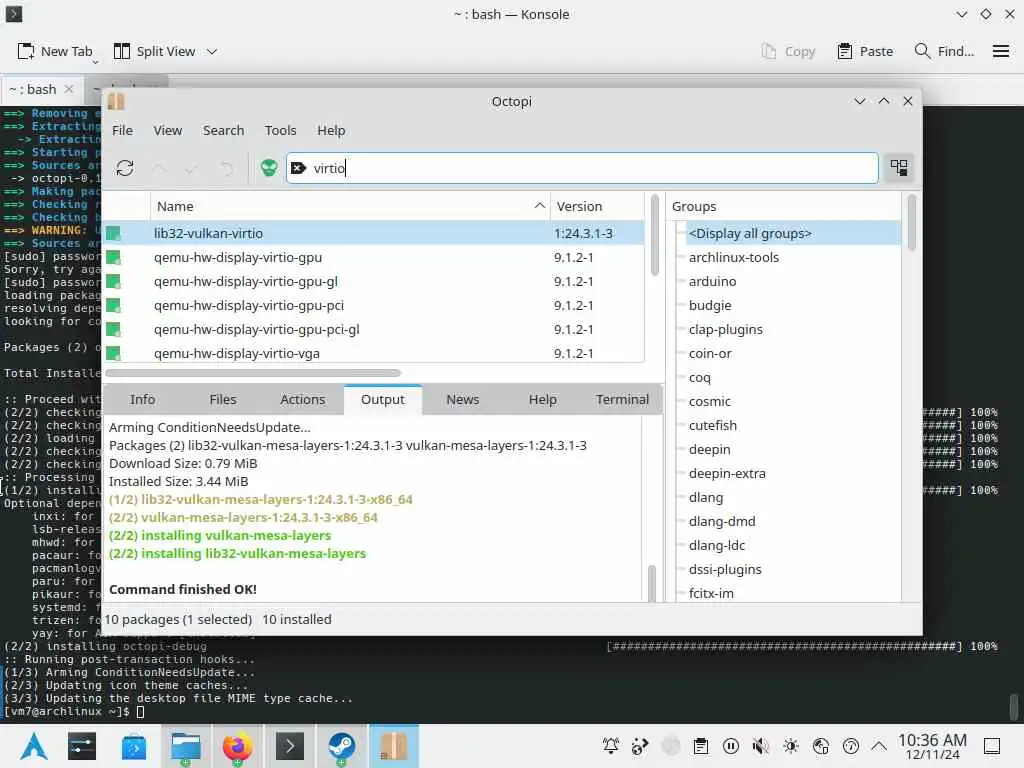The height and width of the screenshot is (768, 1024).
Task: Select archlinux-tools group
Action: click(x=733, y=257)
